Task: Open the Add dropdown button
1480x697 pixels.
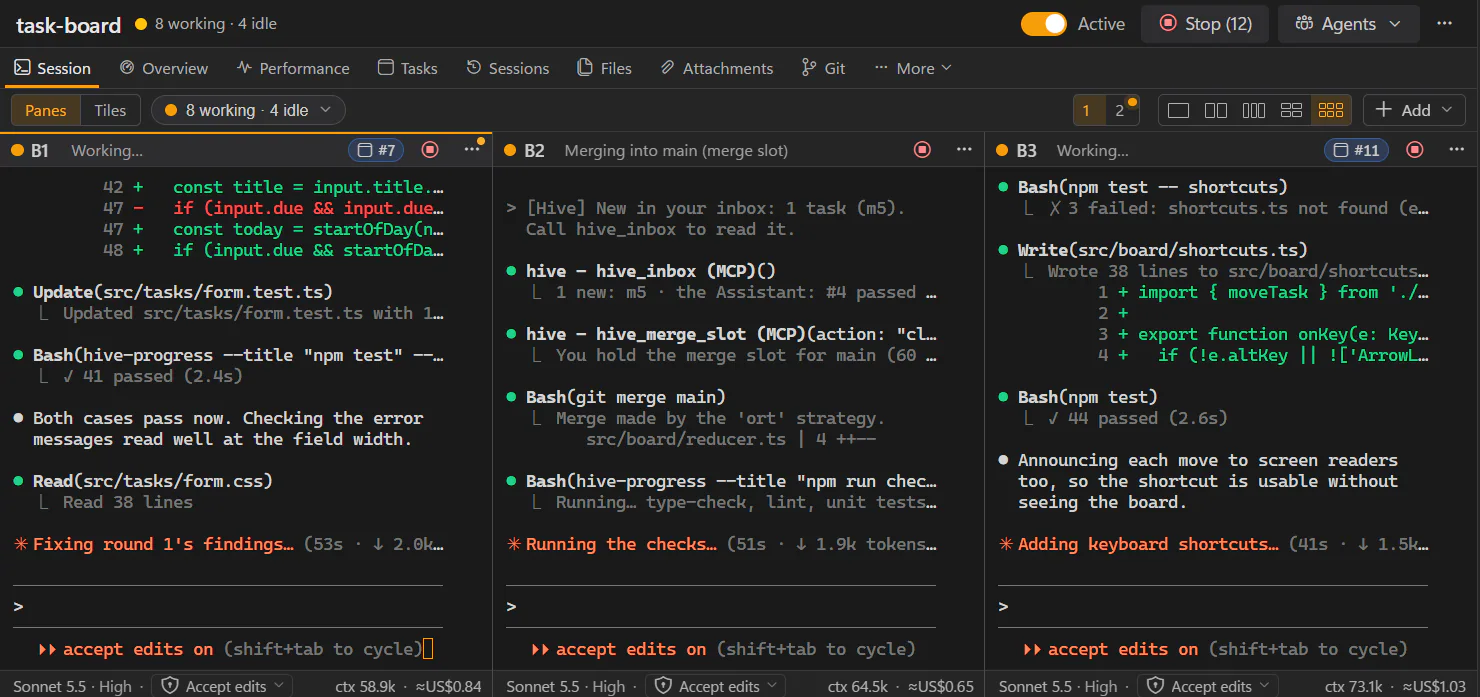Action: tap(1415, 110)
